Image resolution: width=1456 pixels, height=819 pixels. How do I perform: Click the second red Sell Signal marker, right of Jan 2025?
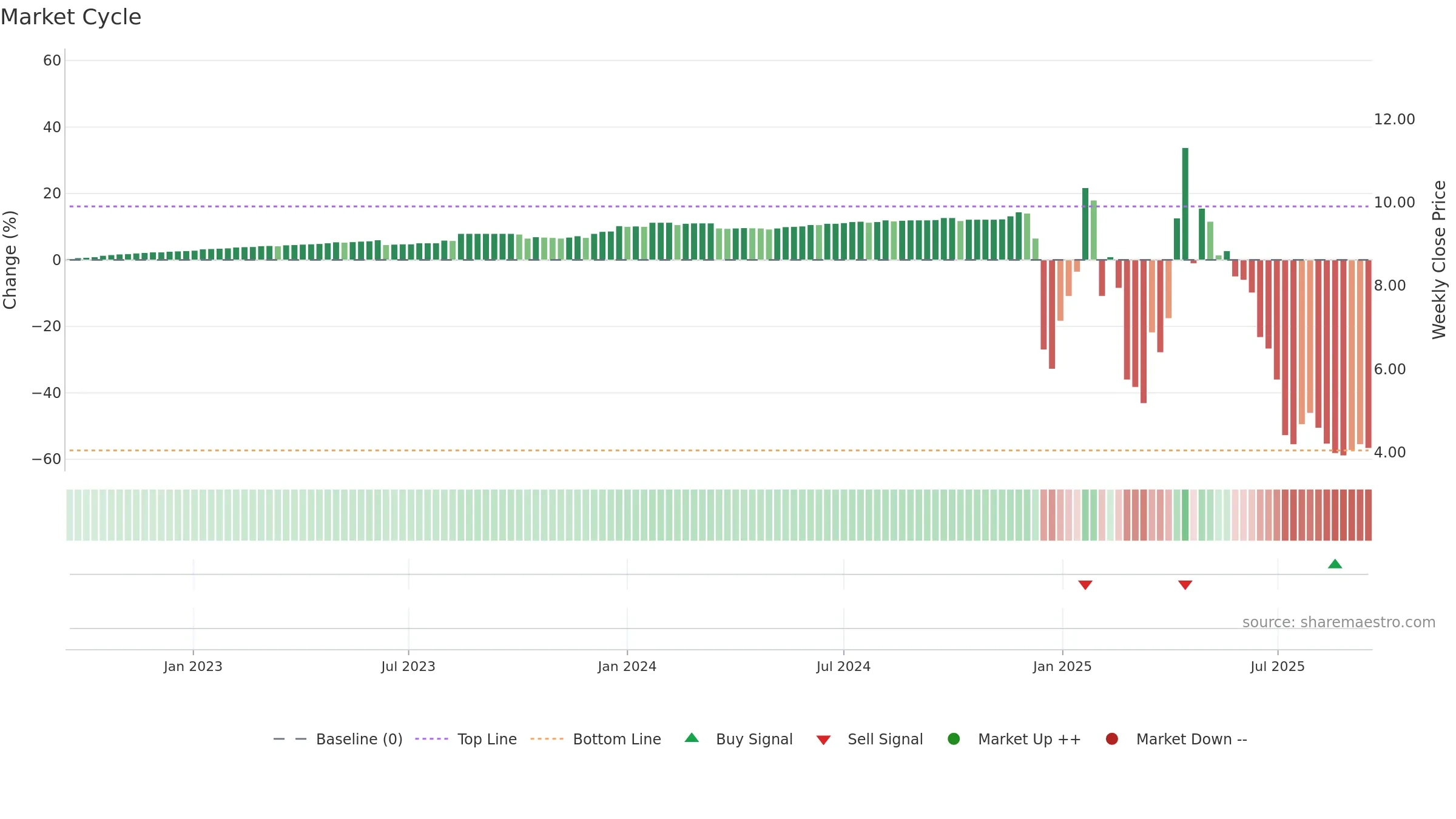pos(1185,585)
